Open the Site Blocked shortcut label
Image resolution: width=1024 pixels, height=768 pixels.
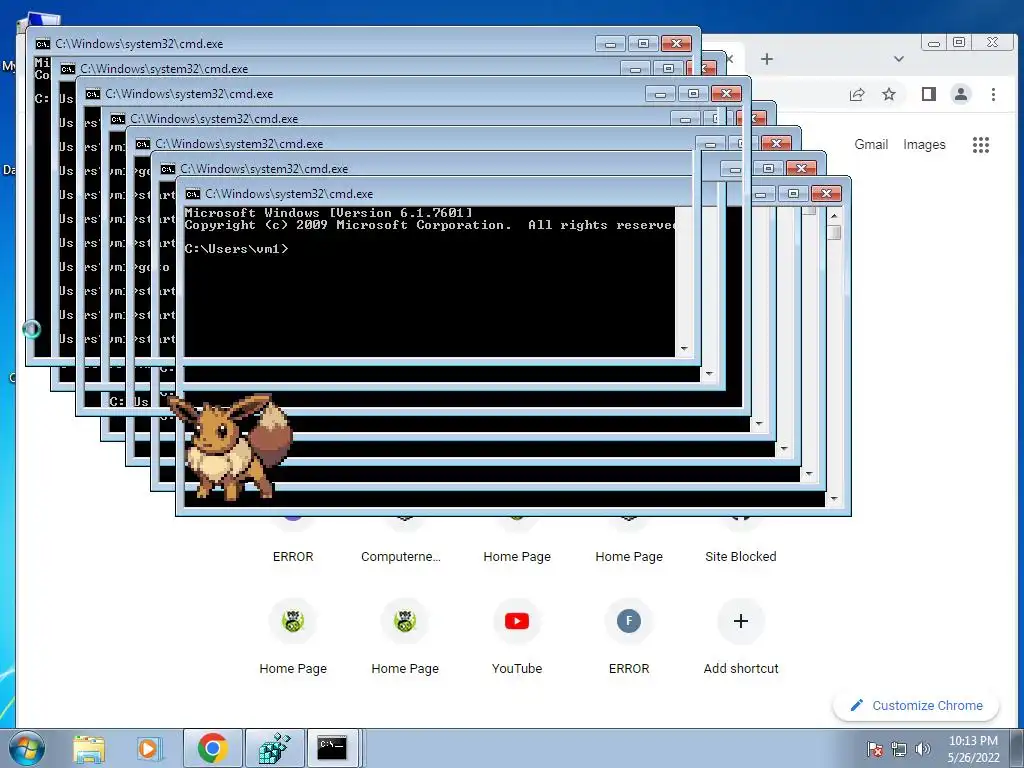tap(741, 556)
